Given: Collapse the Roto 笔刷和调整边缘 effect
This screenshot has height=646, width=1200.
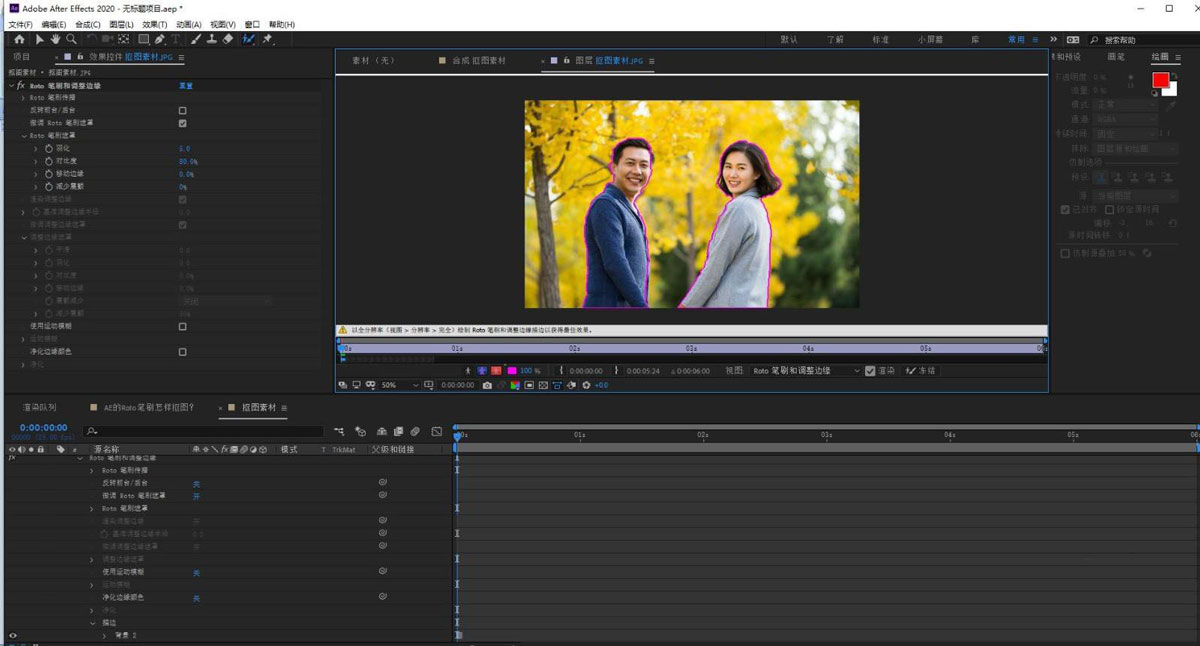Looking at the screenshot, I should pos(11,86).
